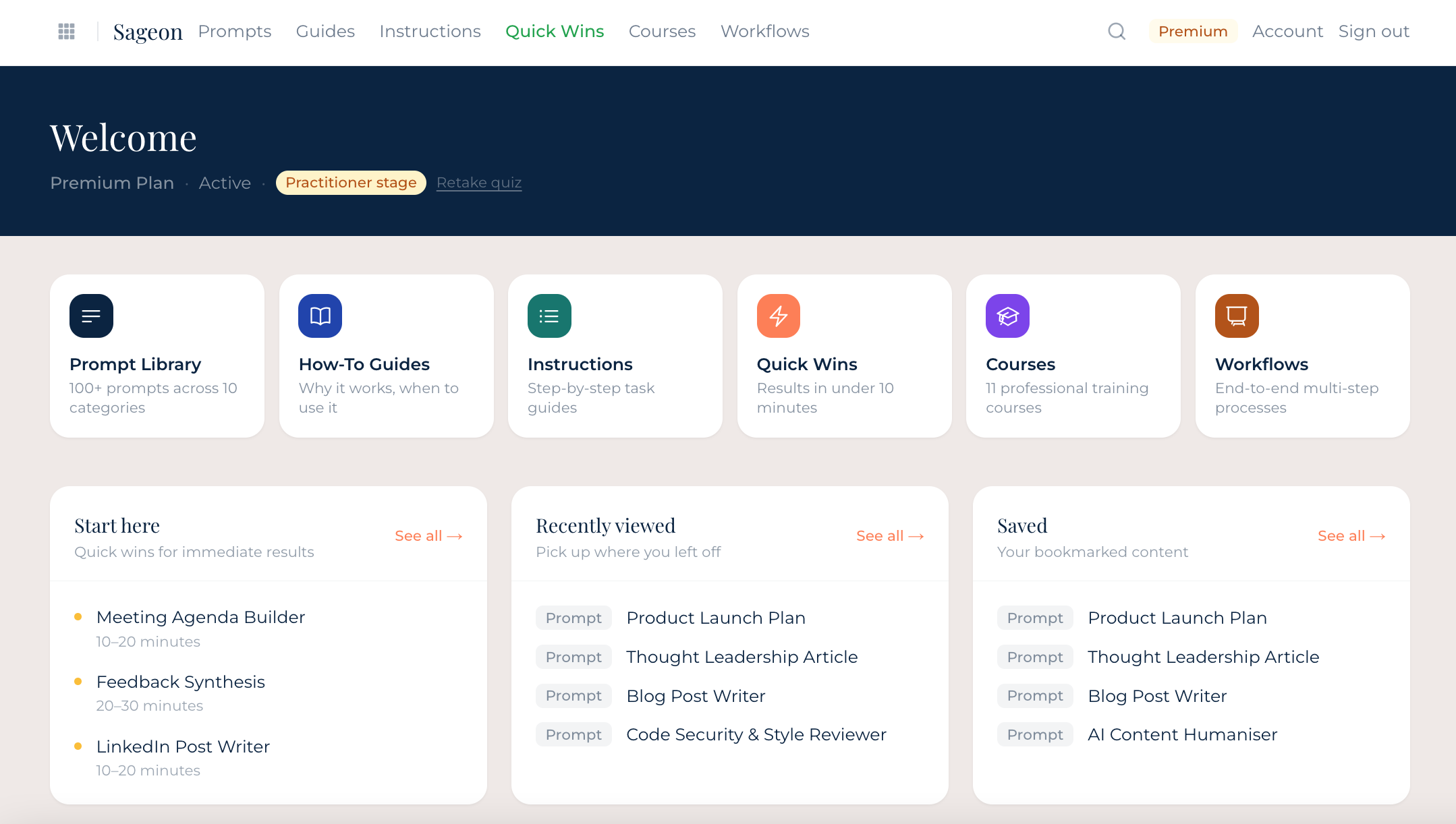Open Thought Leadership Article in Recently viewed
Image resolution: width=1456 pixels, height=824 pixels.
pyautogui.click(x=742, y=657)
